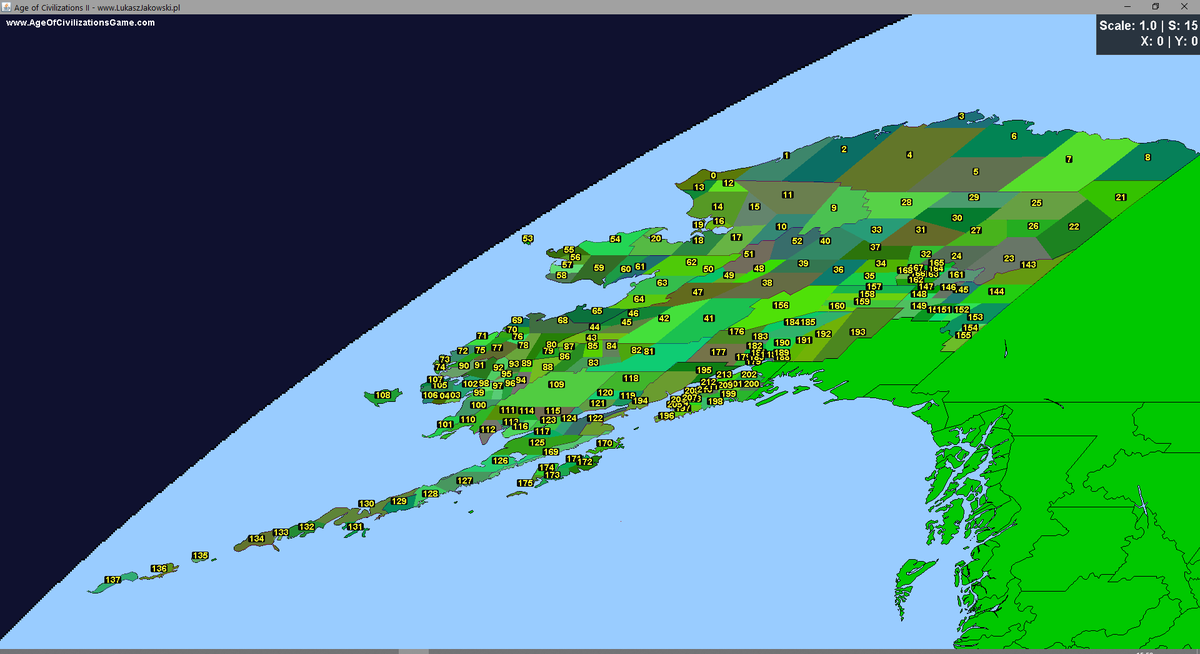Screen dimensions: 1200x654
Task: Click province number 11 on the map
Action: coord(787,195)
